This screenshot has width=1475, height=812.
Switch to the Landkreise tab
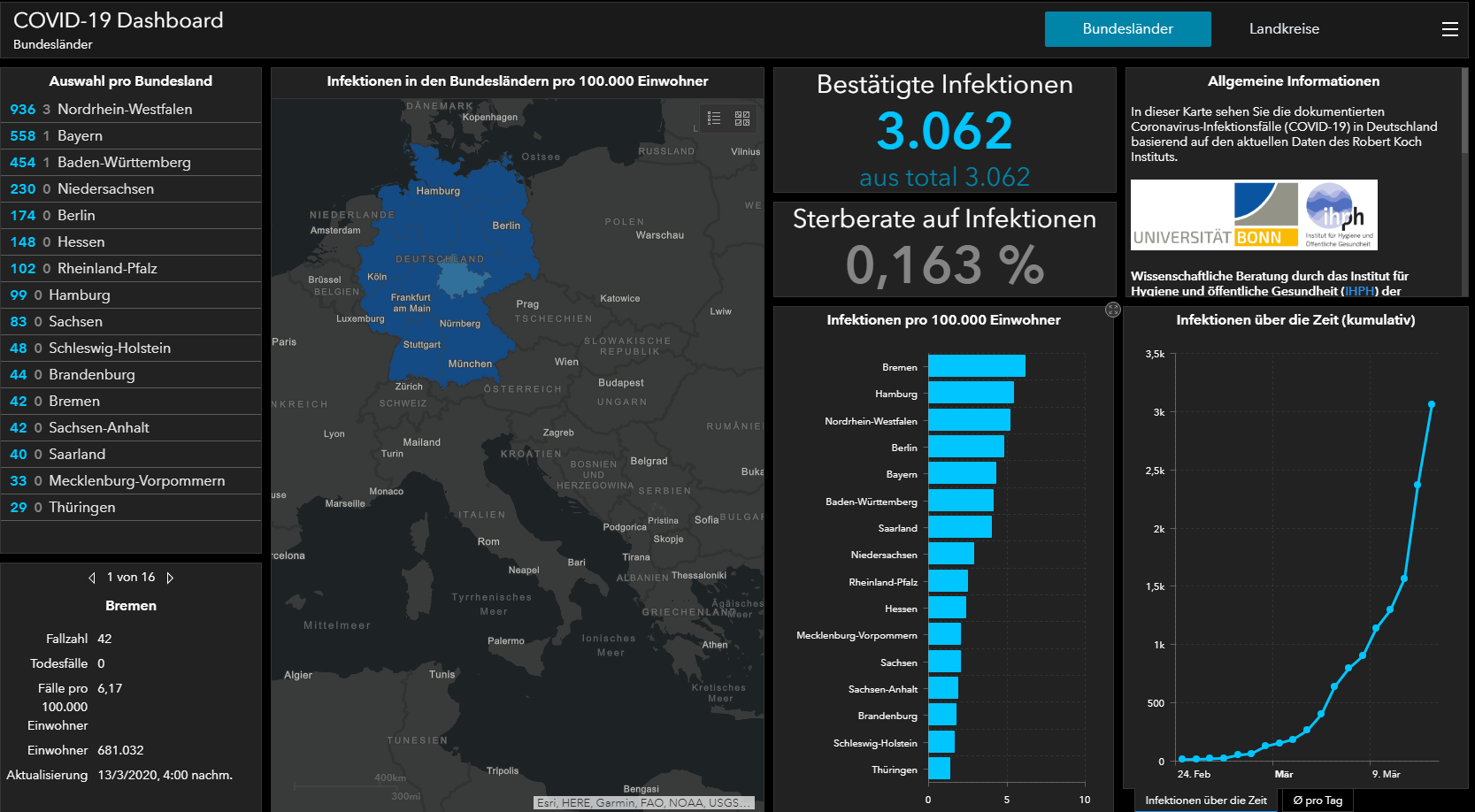(1284, 29)
